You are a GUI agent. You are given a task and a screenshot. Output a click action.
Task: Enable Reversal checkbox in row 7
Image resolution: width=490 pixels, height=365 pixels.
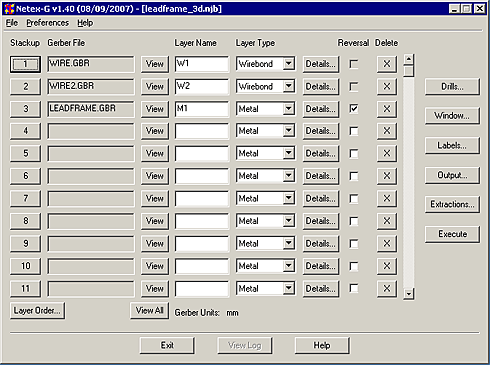tap(354, 199)
